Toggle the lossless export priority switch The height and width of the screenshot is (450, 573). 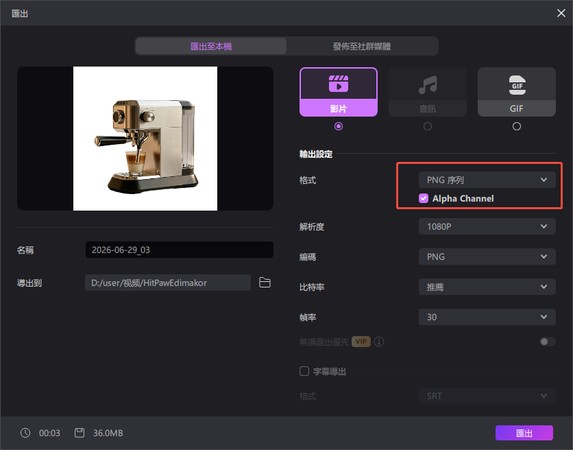[x=547, y=341]
